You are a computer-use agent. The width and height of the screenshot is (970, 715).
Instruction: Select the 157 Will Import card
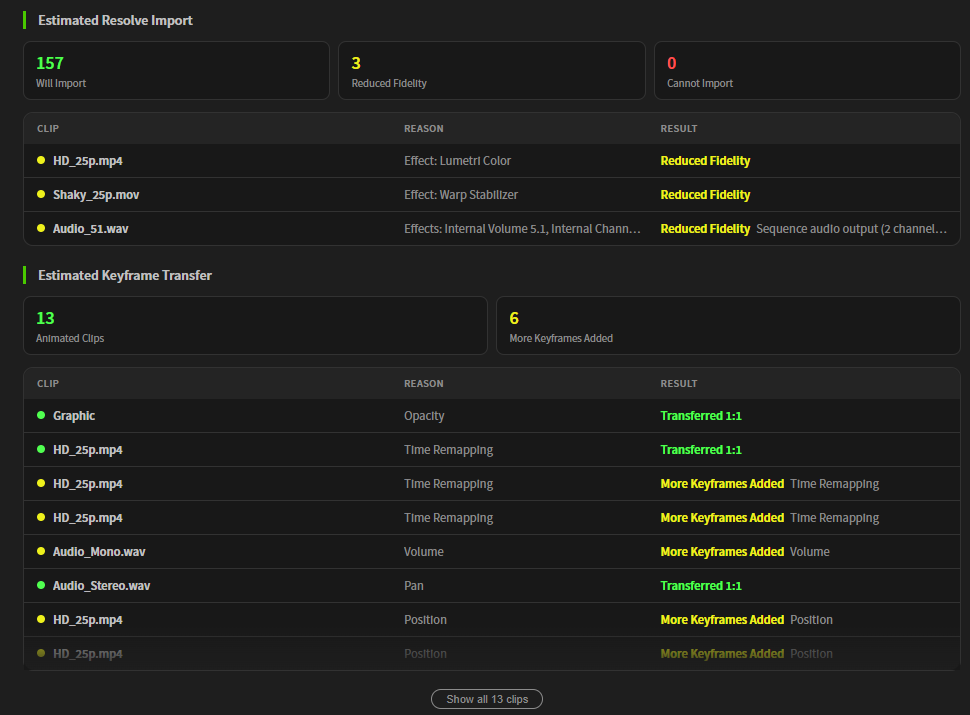[x=176, y=71]
